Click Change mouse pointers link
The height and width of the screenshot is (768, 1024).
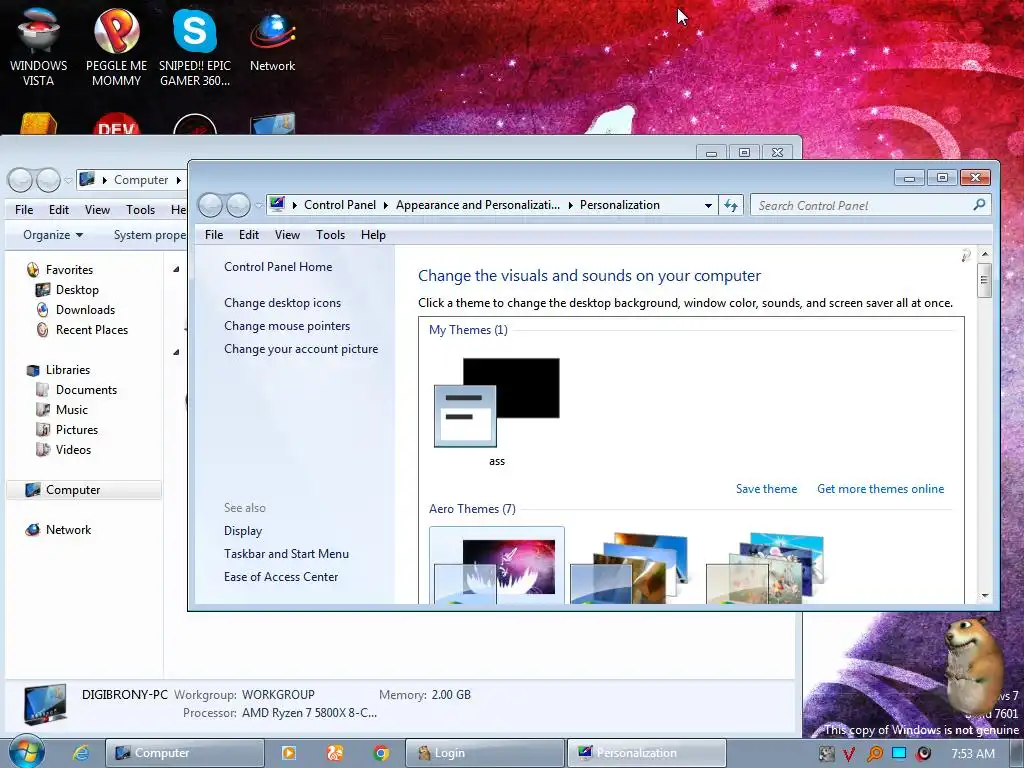click(287, 326)
